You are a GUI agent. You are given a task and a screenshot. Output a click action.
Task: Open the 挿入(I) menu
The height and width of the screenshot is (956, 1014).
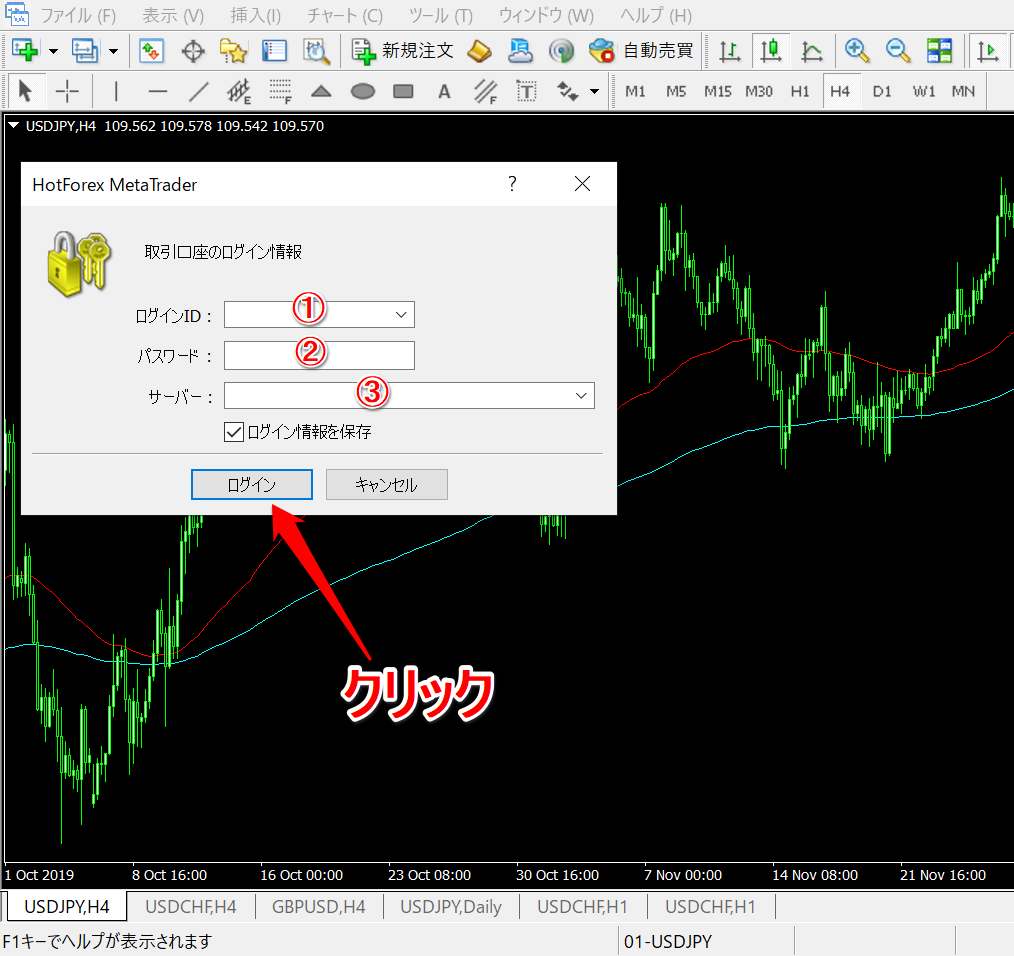[255, 16]
